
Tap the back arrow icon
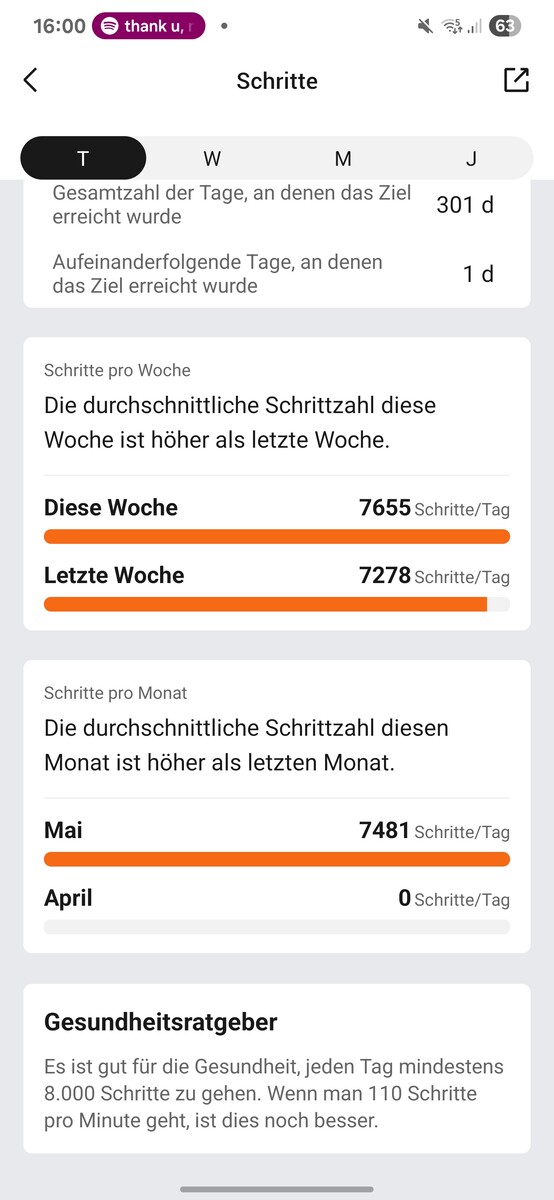[x=30, y=81]
